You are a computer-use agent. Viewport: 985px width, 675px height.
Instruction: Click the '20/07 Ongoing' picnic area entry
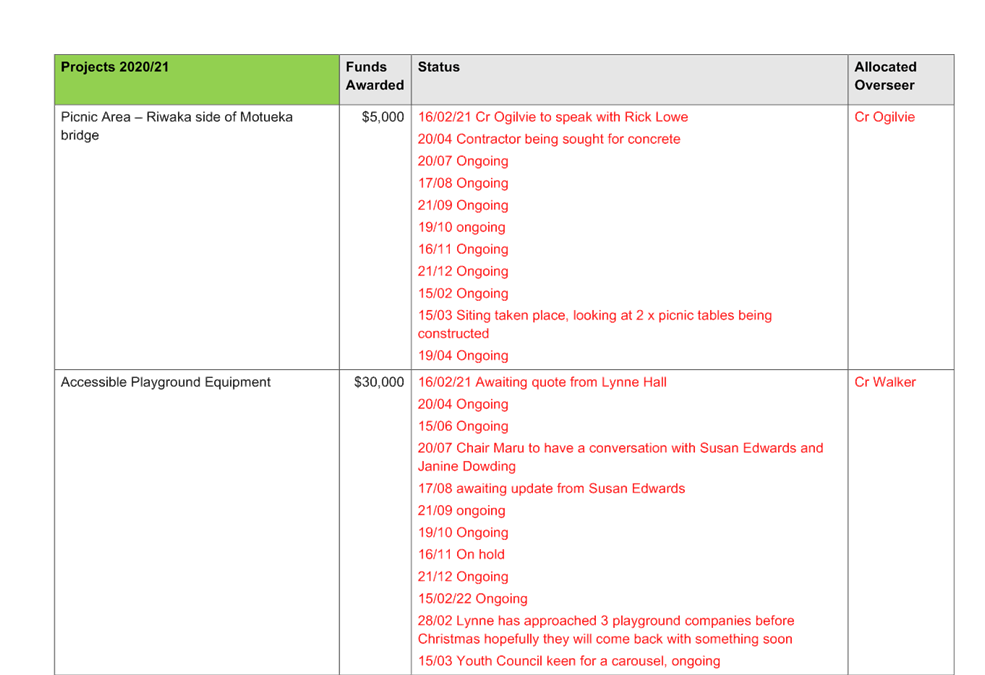(x=463, y=161)
